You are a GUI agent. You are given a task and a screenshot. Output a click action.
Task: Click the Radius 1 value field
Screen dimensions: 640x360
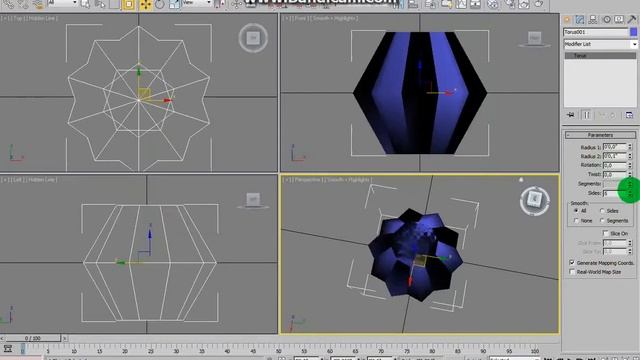pos(615,147)
